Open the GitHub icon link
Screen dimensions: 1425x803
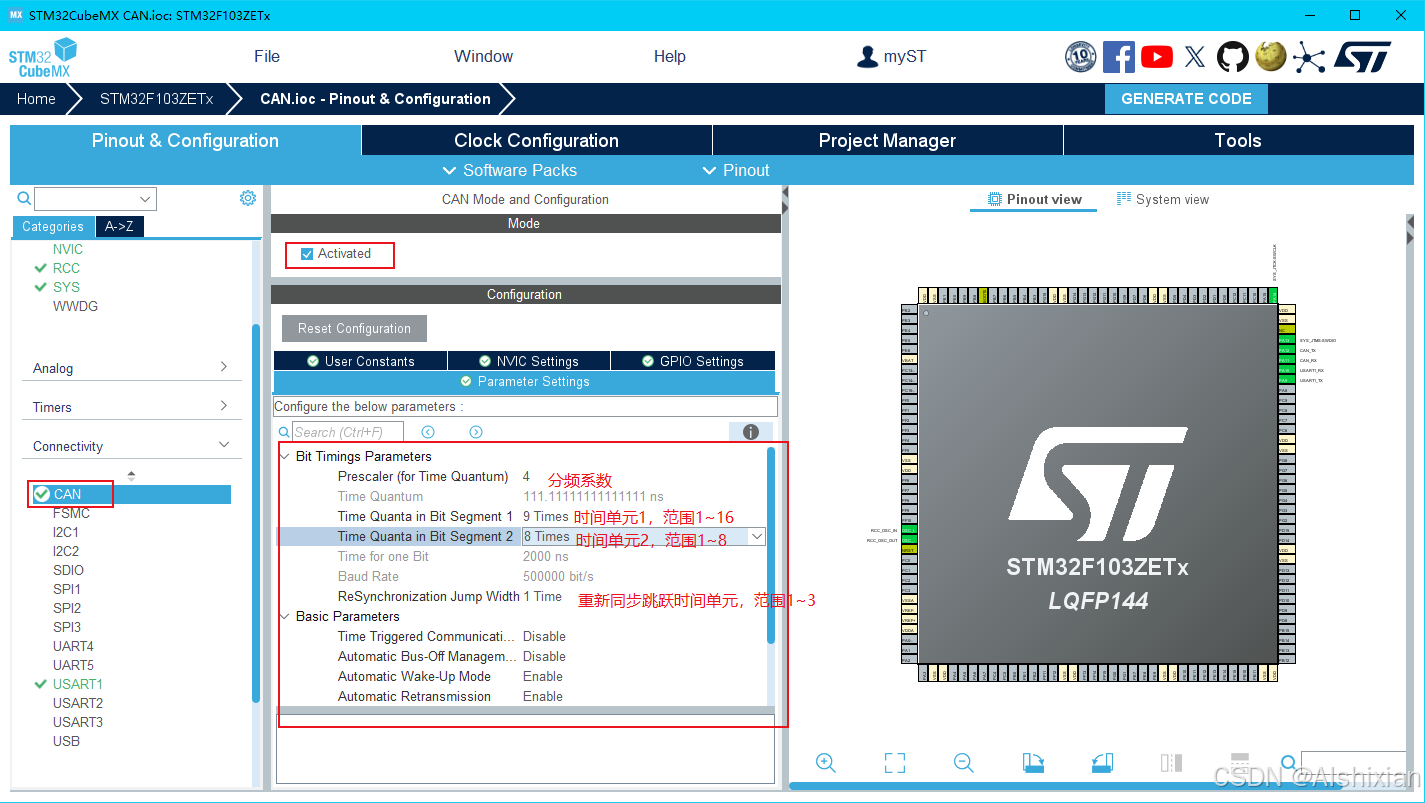pyautogui.click(x=1233, y=57)
